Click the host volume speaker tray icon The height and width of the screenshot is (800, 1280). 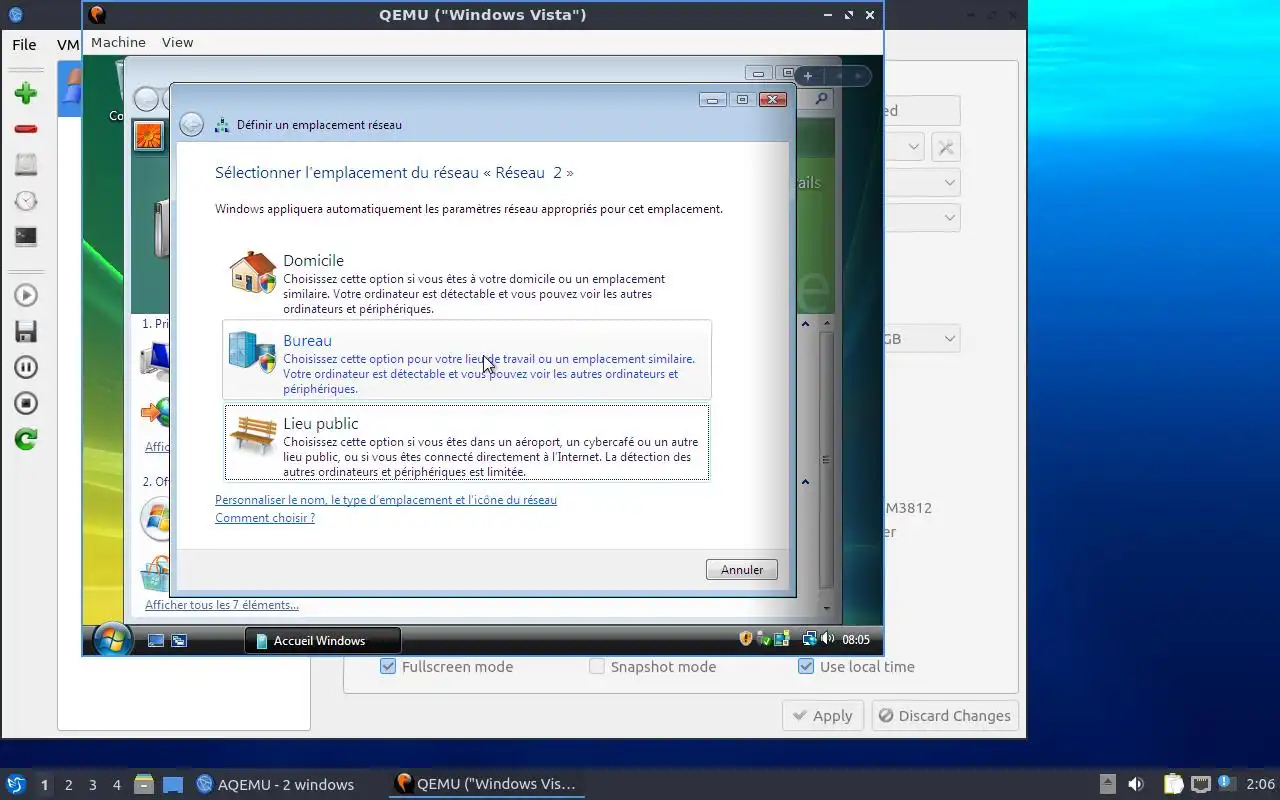tap(1136, 785)
